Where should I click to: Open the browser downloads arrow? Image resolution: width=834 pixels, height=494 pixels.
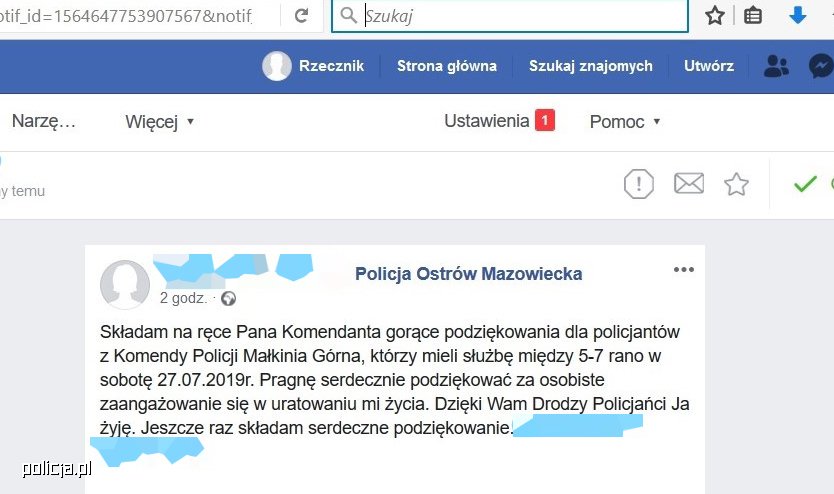pyautogui.click(x=797, y=15)
